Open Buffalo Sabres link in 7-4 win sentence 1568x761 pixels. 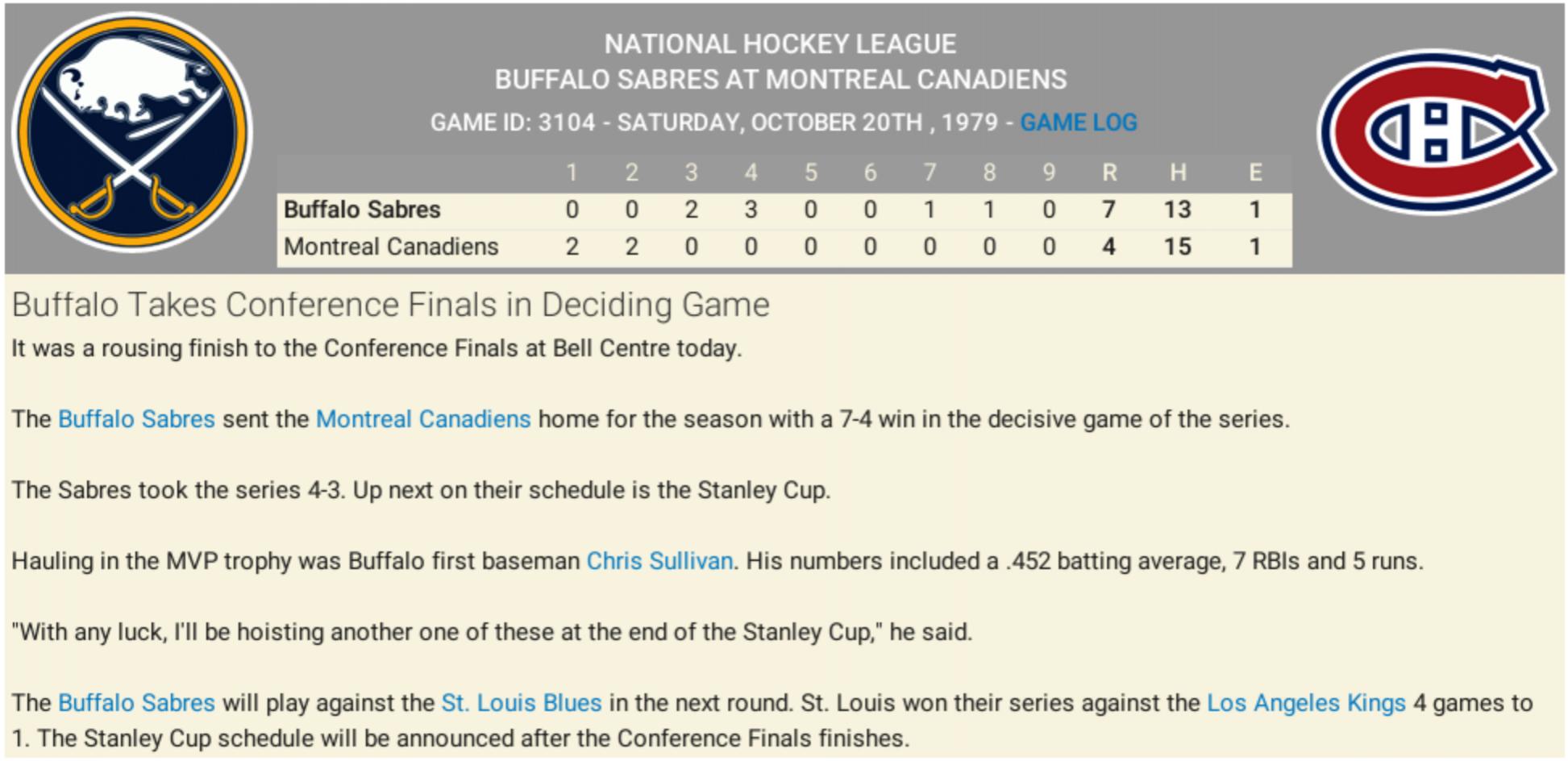[136, 419]
